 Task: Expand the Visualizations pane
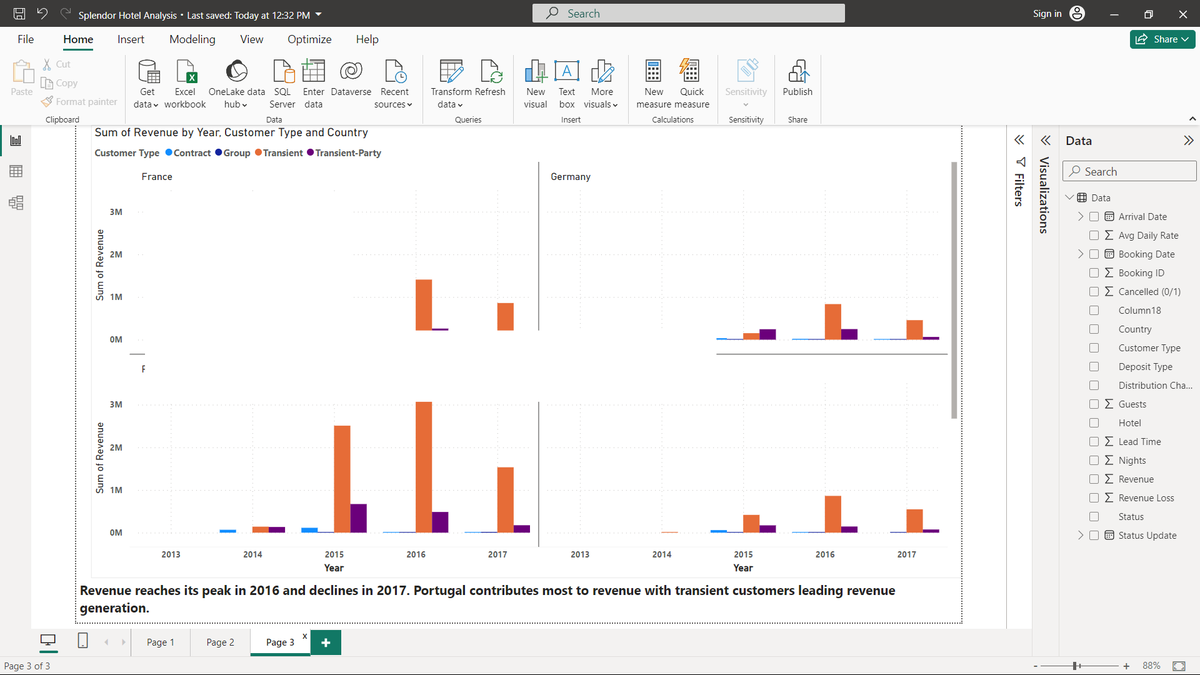pos(1045,139)
